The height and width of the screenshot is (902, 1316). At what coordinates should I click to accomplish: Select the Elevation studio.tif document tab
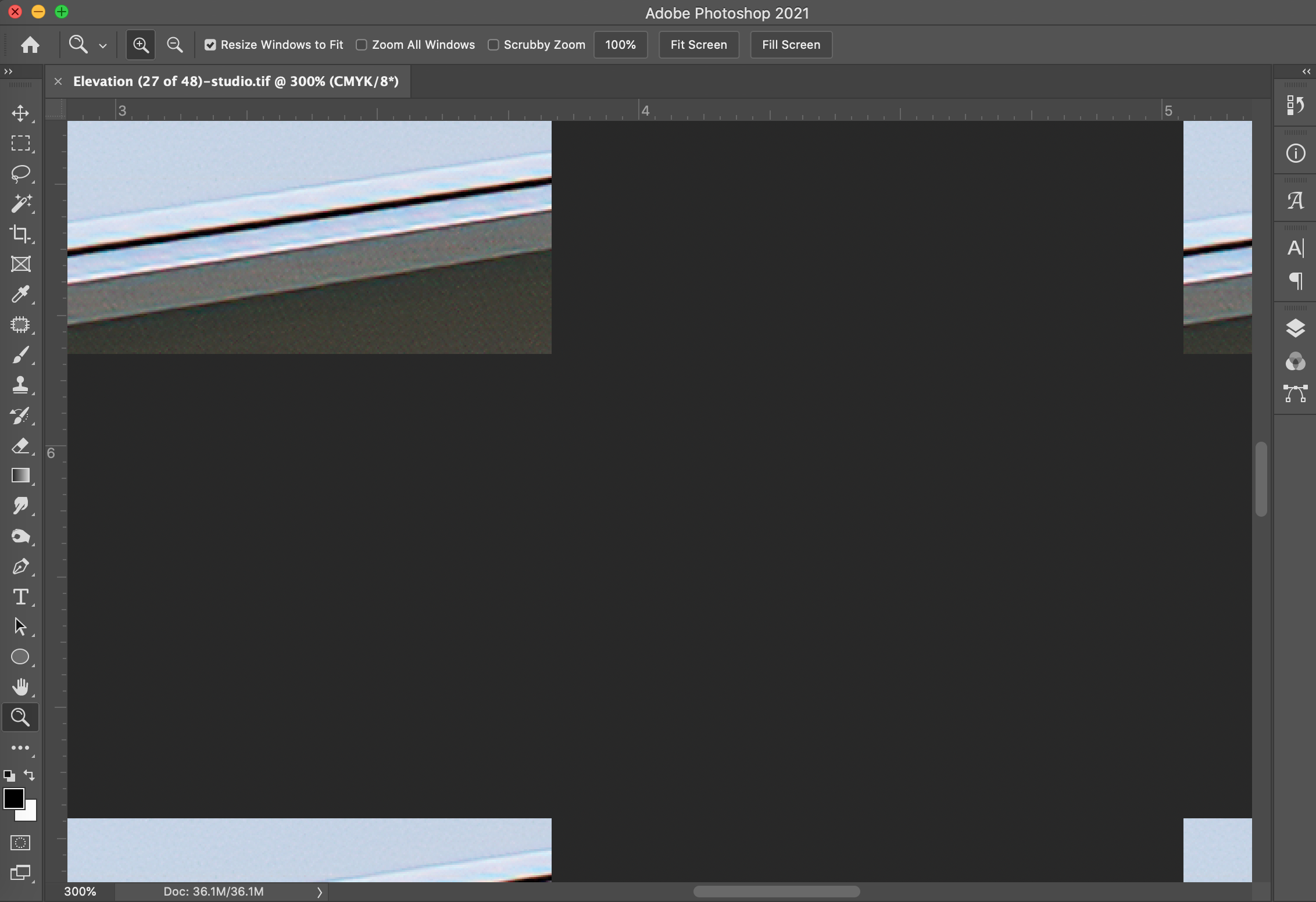(235, 81)
